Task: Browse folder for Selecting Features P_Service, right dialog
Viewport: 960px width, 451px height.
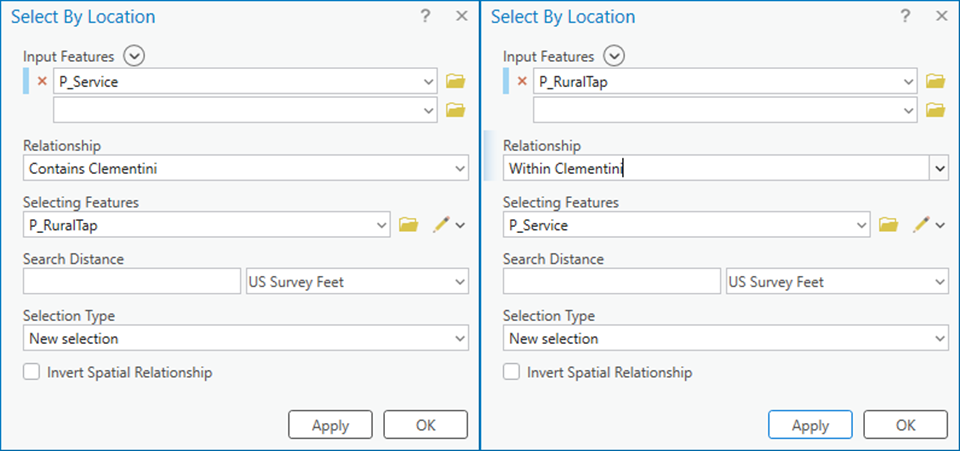Action: coord(888,225)
